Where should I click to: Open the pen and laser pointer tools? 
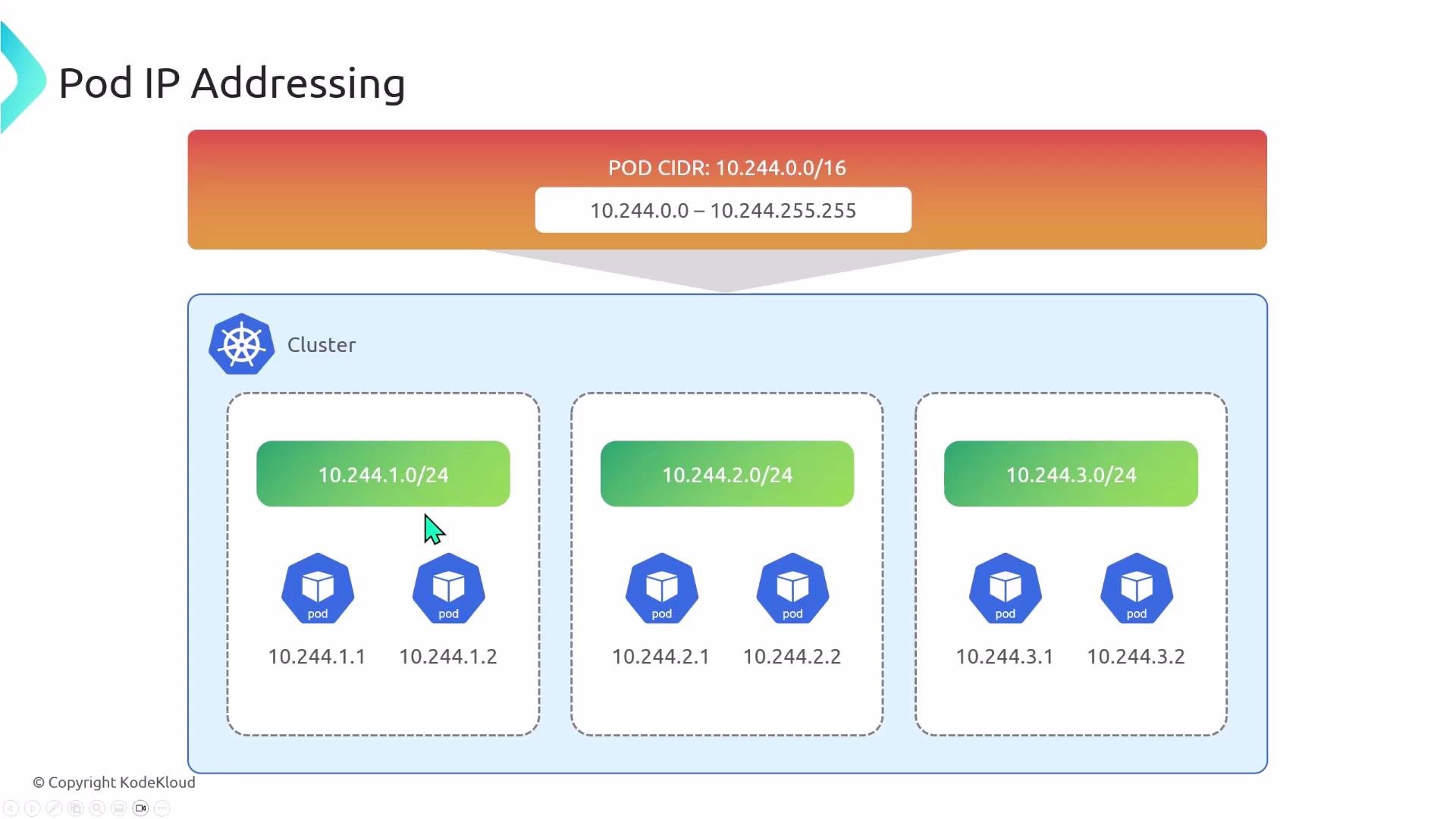54,808
